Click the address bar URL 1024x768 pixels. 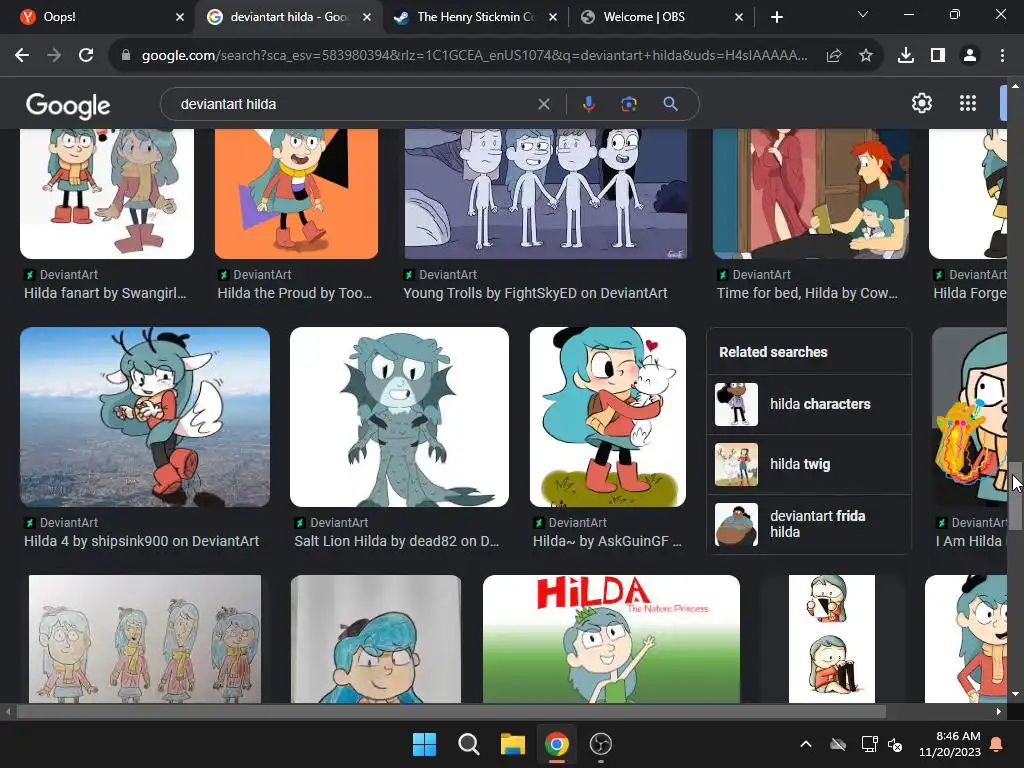click(x=475, y=56)
